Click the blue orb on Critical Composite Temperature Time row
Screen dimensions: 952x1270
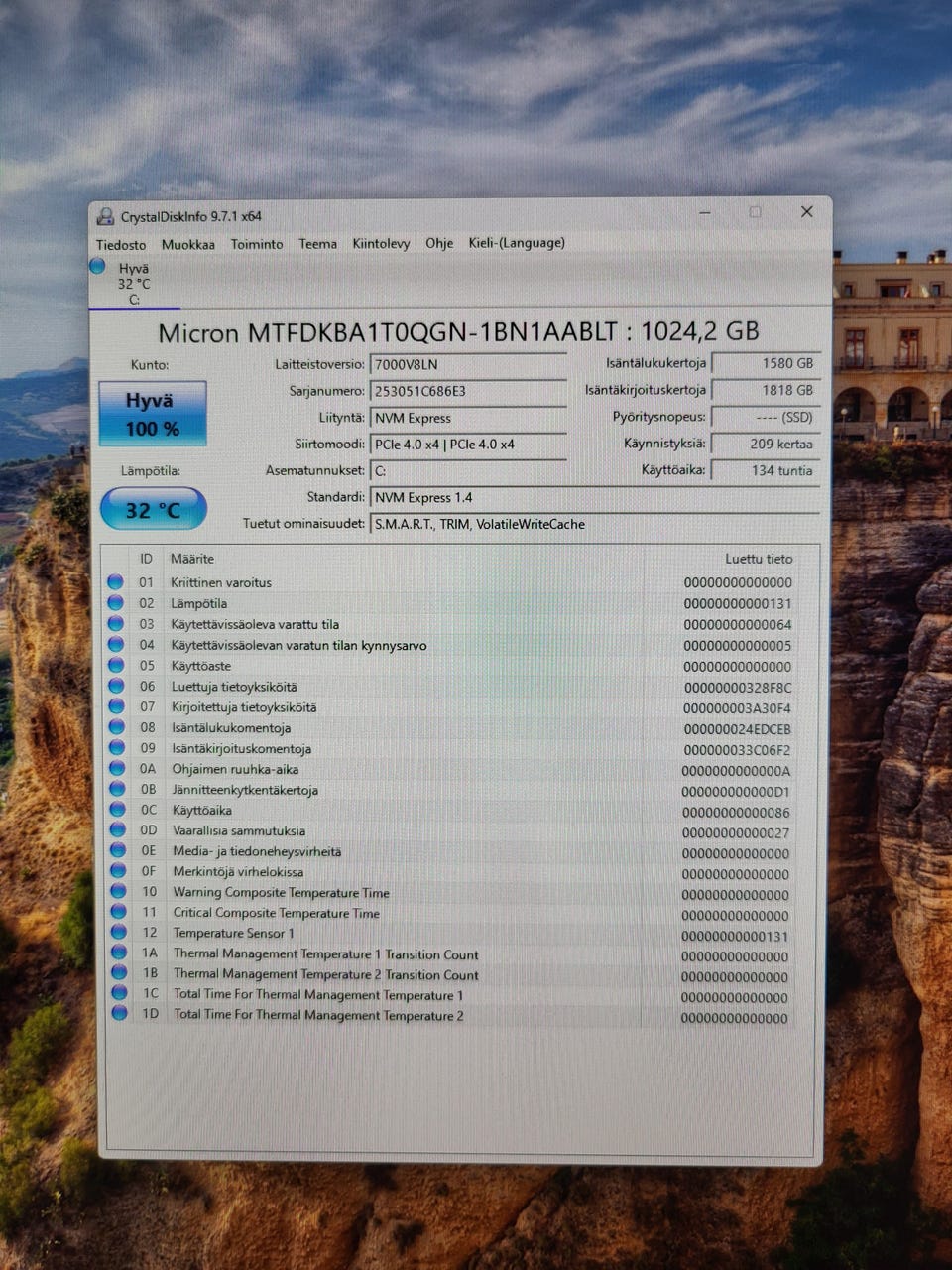point(119,912)
